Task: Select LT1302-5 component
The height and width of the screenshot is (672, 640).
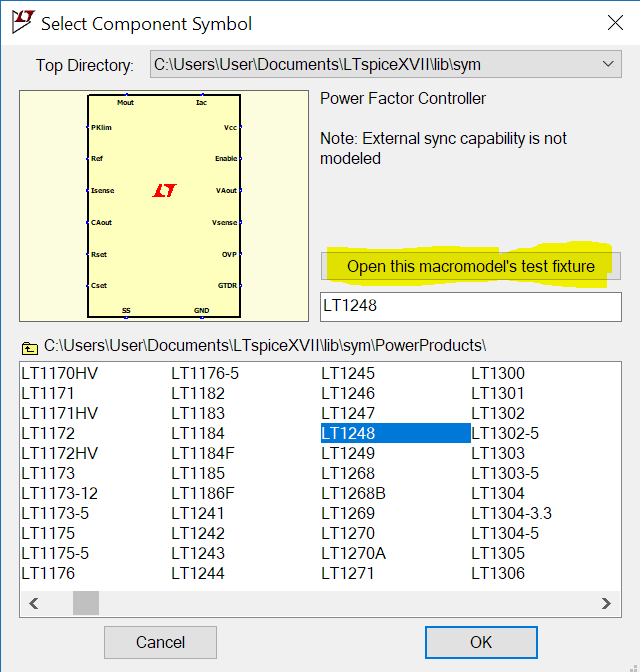Action: [x=505, y=433]
